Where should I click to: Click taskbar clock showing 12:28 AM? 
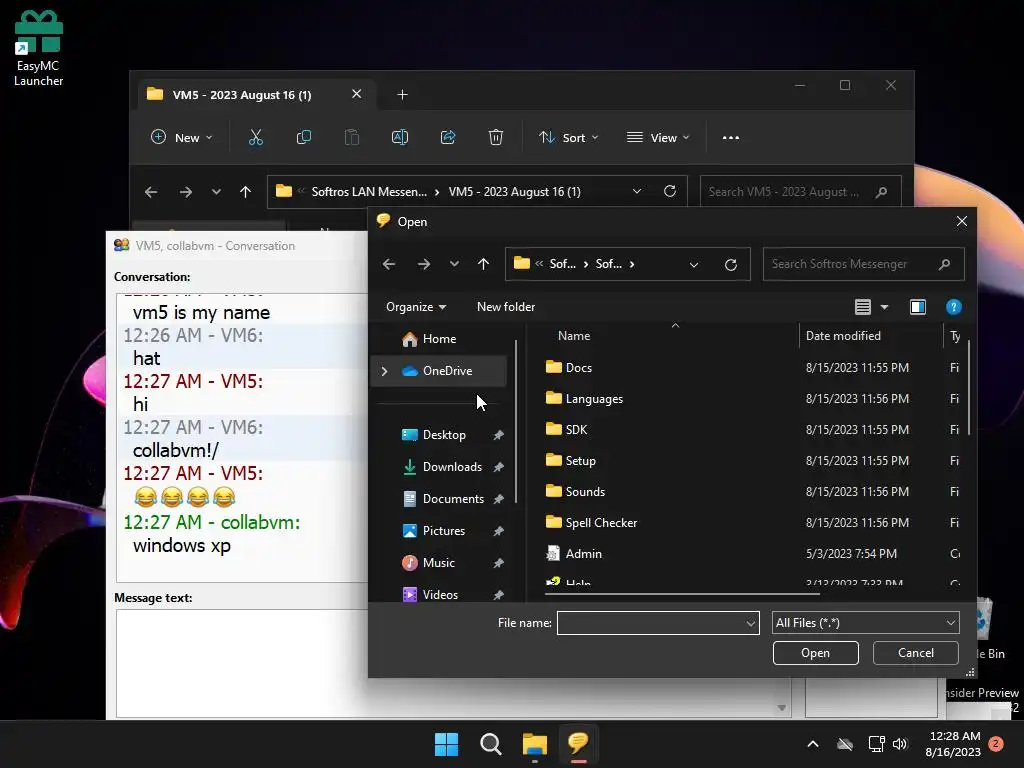click(953, 744)
